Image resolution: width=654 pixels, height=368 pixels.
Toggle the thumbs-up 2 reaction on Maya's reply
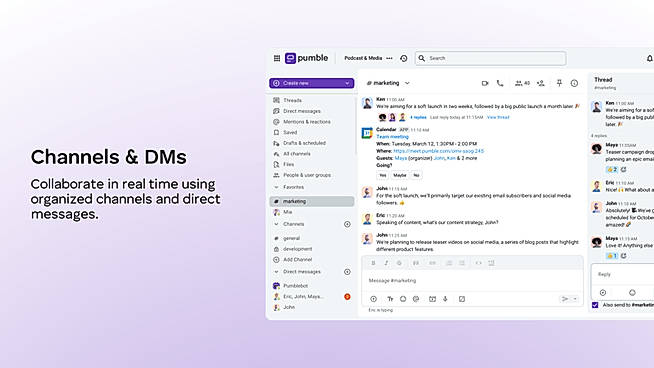pos(612,169)
